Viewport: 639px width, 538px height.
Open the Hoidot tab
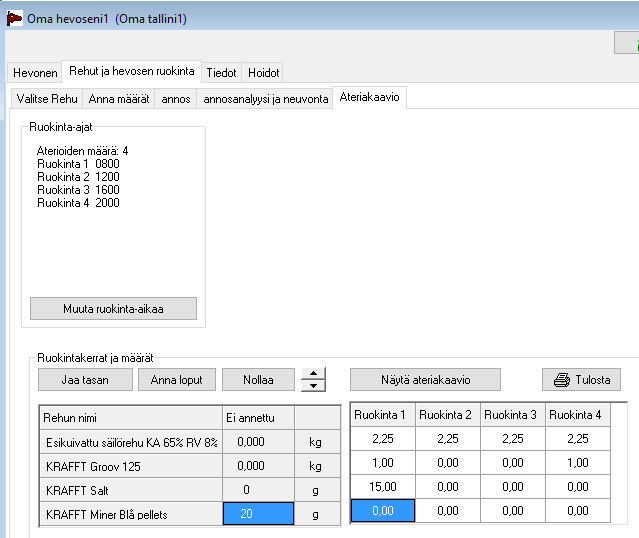point(264,73)
